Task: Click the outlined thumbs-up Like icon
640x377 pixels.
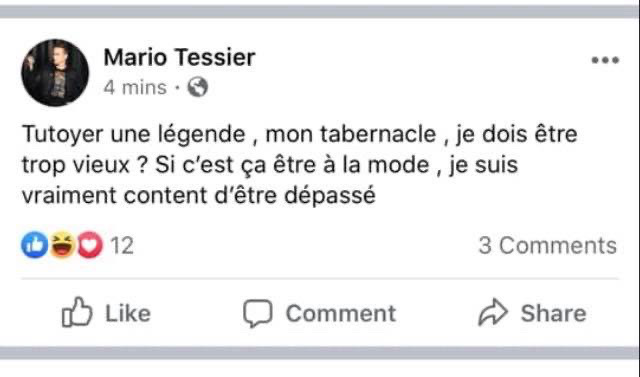Action: pos(77,312)
